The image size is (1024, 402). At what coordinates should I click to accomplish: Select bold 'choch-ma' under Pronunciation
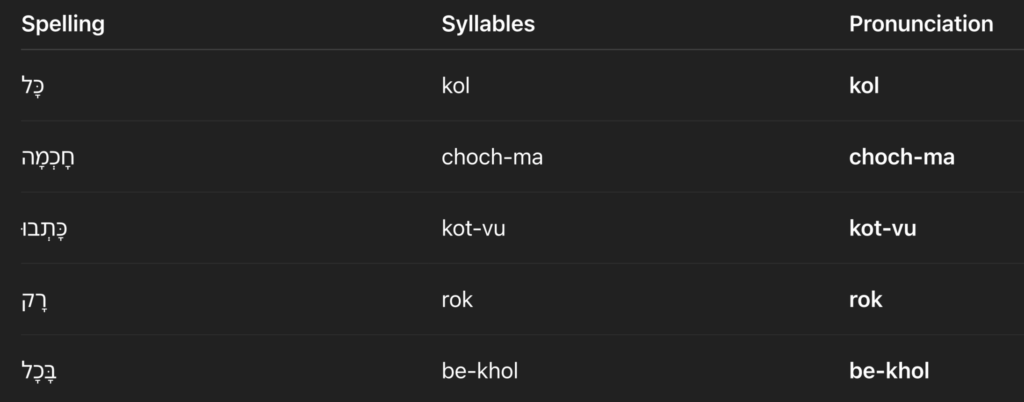click(x=901, y=157)
